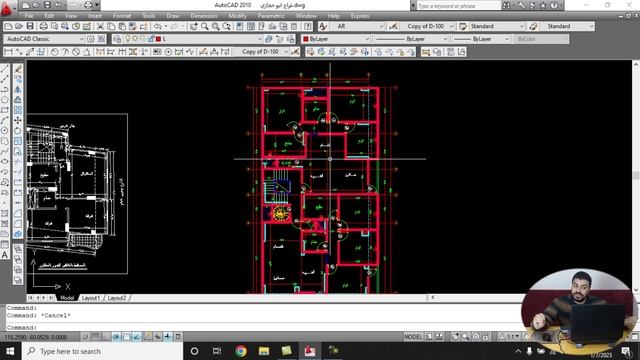
Task: Click the binoculars search icon in InfoCenter
Action: (x=507, y=5)
